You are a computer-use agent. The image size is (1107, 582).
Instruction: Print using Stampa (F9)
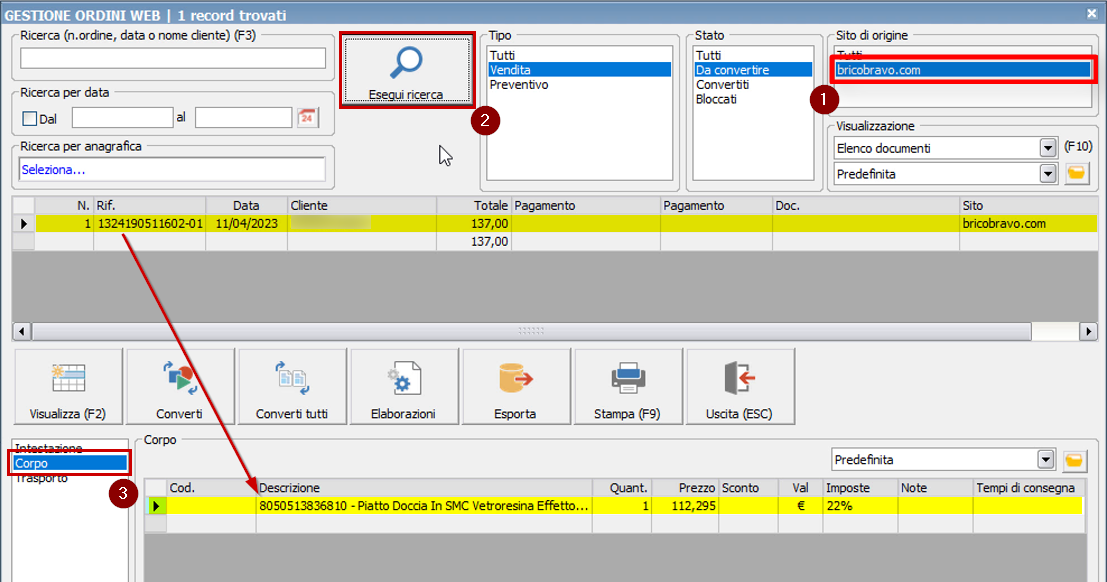point(628,386)
